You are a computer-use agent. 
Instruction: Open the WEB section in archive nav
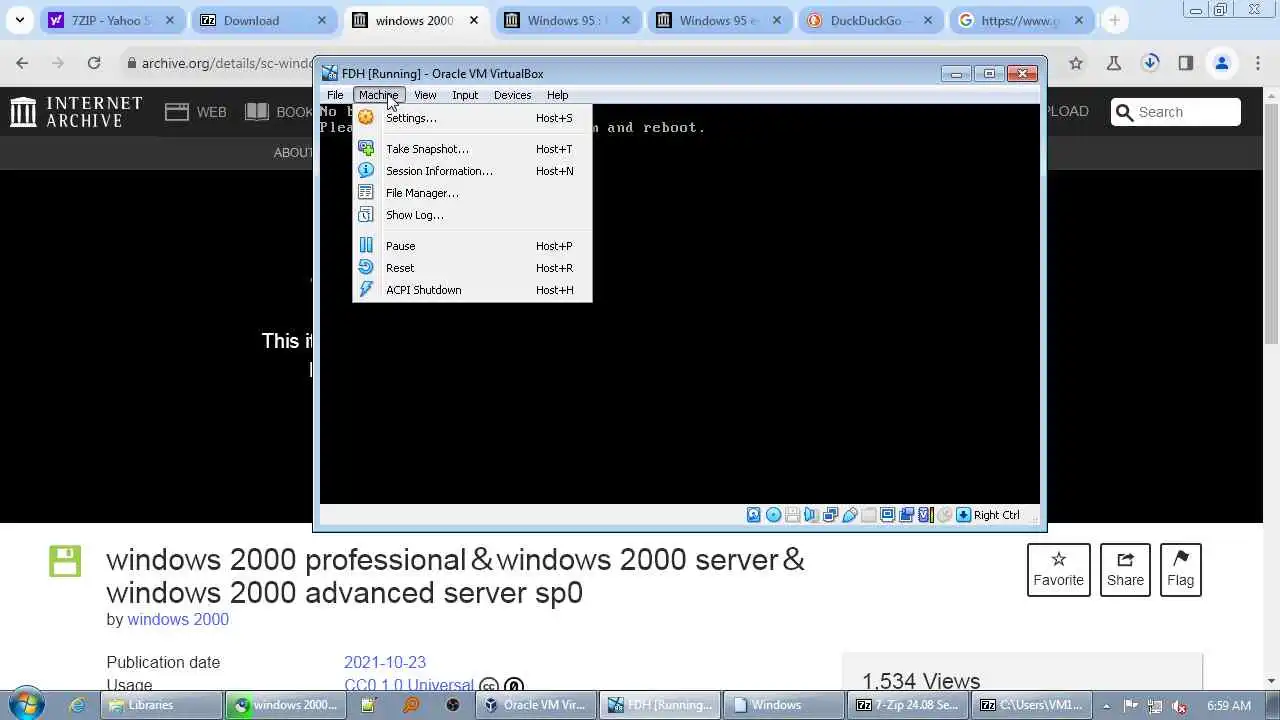tap(196, 112)
